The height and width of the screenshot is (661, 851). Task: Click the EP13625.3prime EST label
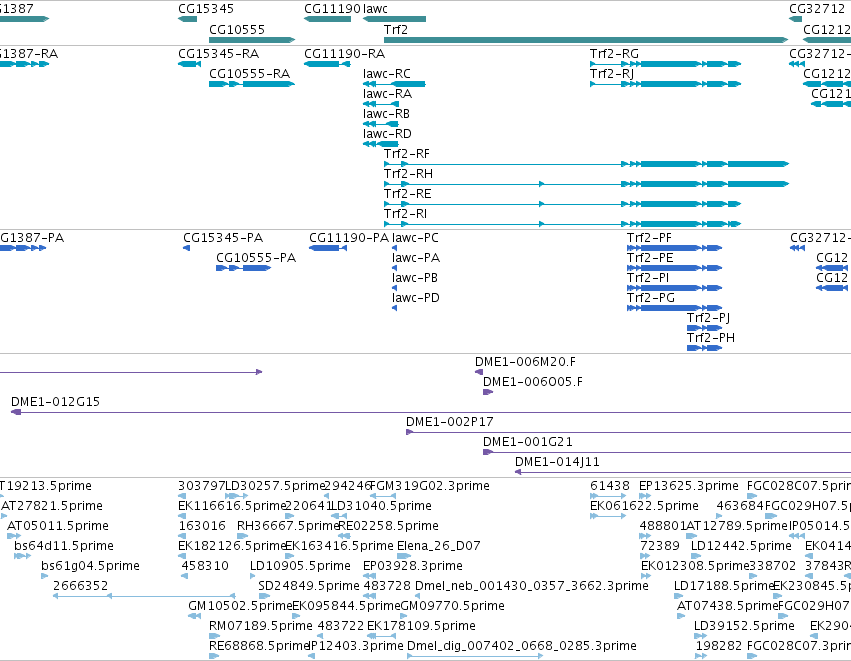(689, 486)
